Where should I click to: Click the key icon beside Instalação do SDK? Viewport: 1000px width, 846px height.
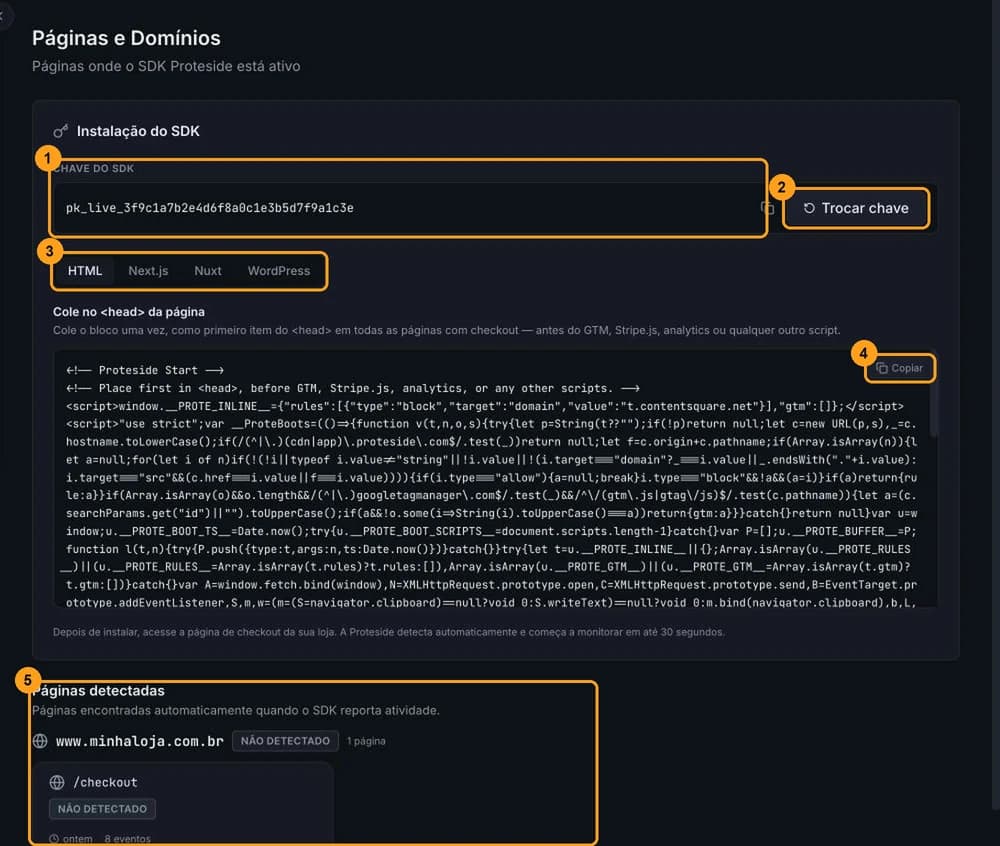click(61, 131)
